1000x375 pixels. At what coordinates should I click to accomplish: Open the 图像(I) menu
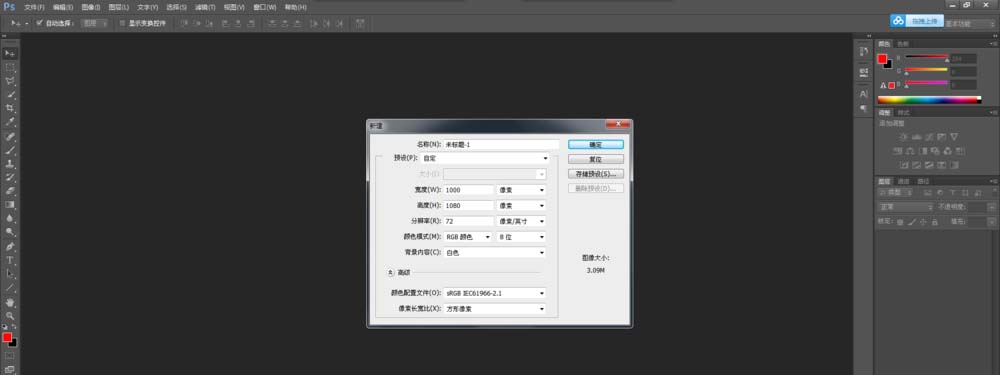91,7
